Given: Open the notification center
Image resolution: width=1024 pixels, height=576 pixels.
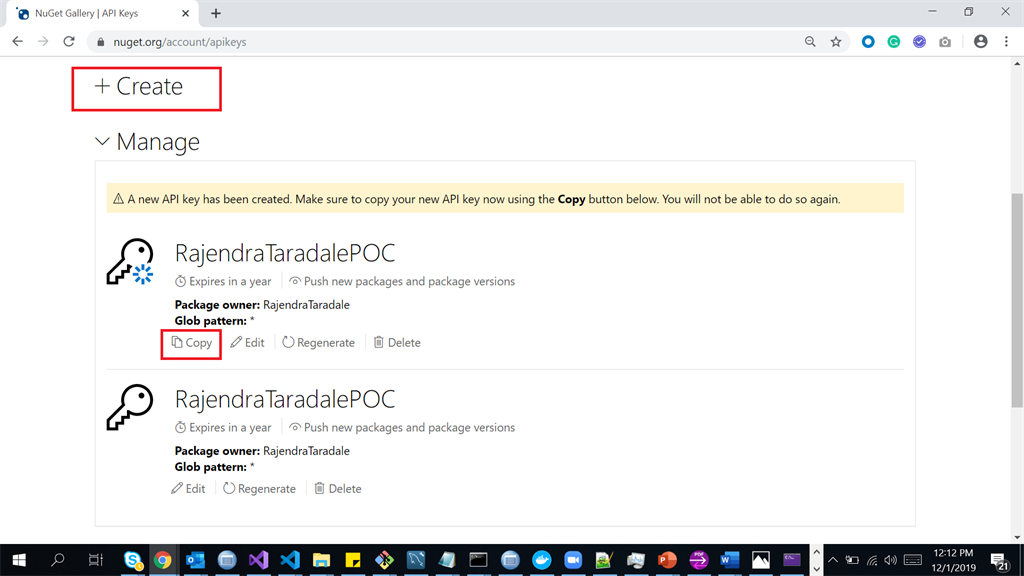Looking at the screenshot, I should pyautogui.click(x=999, y=560).
